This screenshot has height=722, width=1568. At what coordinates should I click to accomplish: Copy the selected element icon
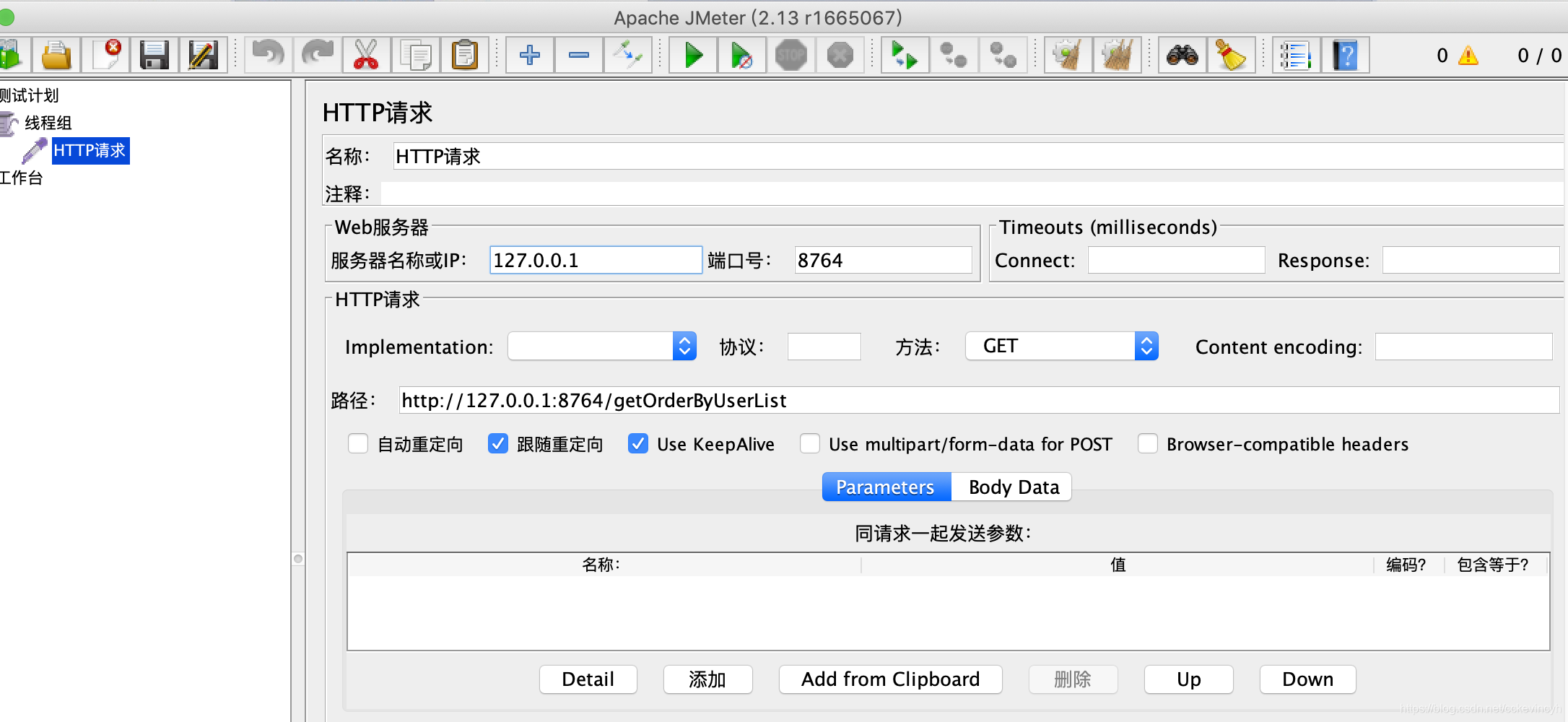point(416,55)
